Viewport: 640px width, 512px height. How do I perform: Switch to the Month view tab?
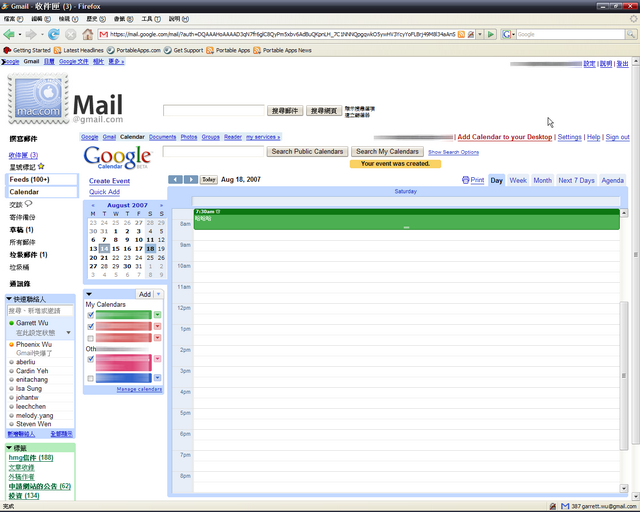542,180
